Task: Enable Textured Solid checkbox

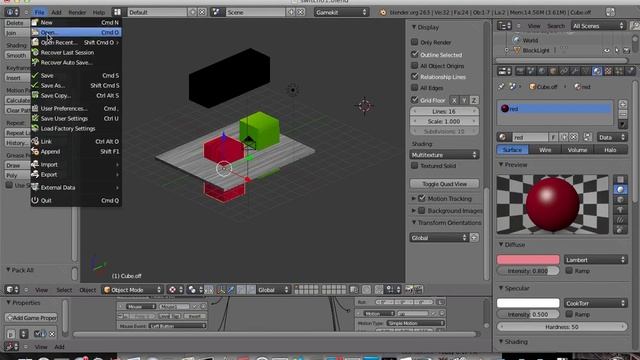Action: (x=414, y=165)
